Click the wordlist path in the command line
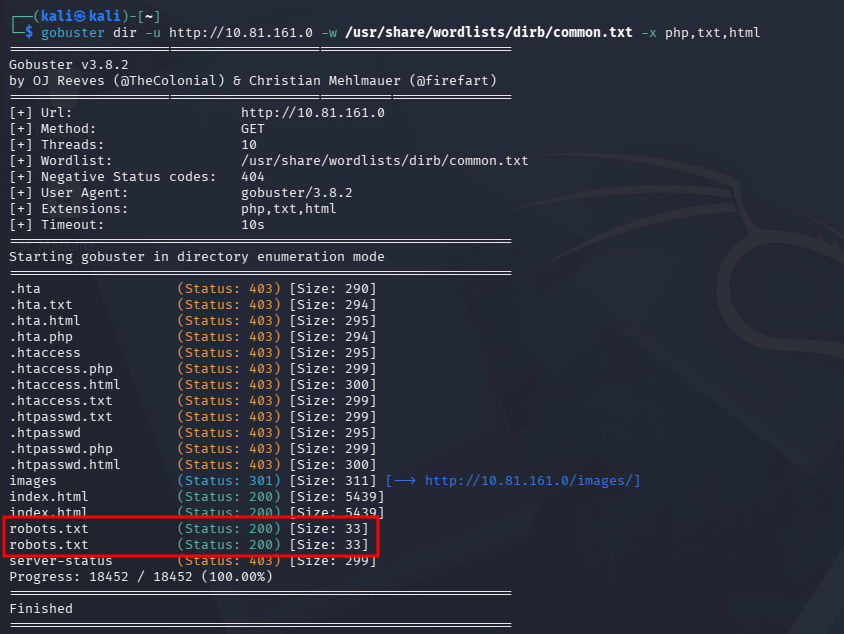This screenshot has width=844, height=634. click(489, 33)
